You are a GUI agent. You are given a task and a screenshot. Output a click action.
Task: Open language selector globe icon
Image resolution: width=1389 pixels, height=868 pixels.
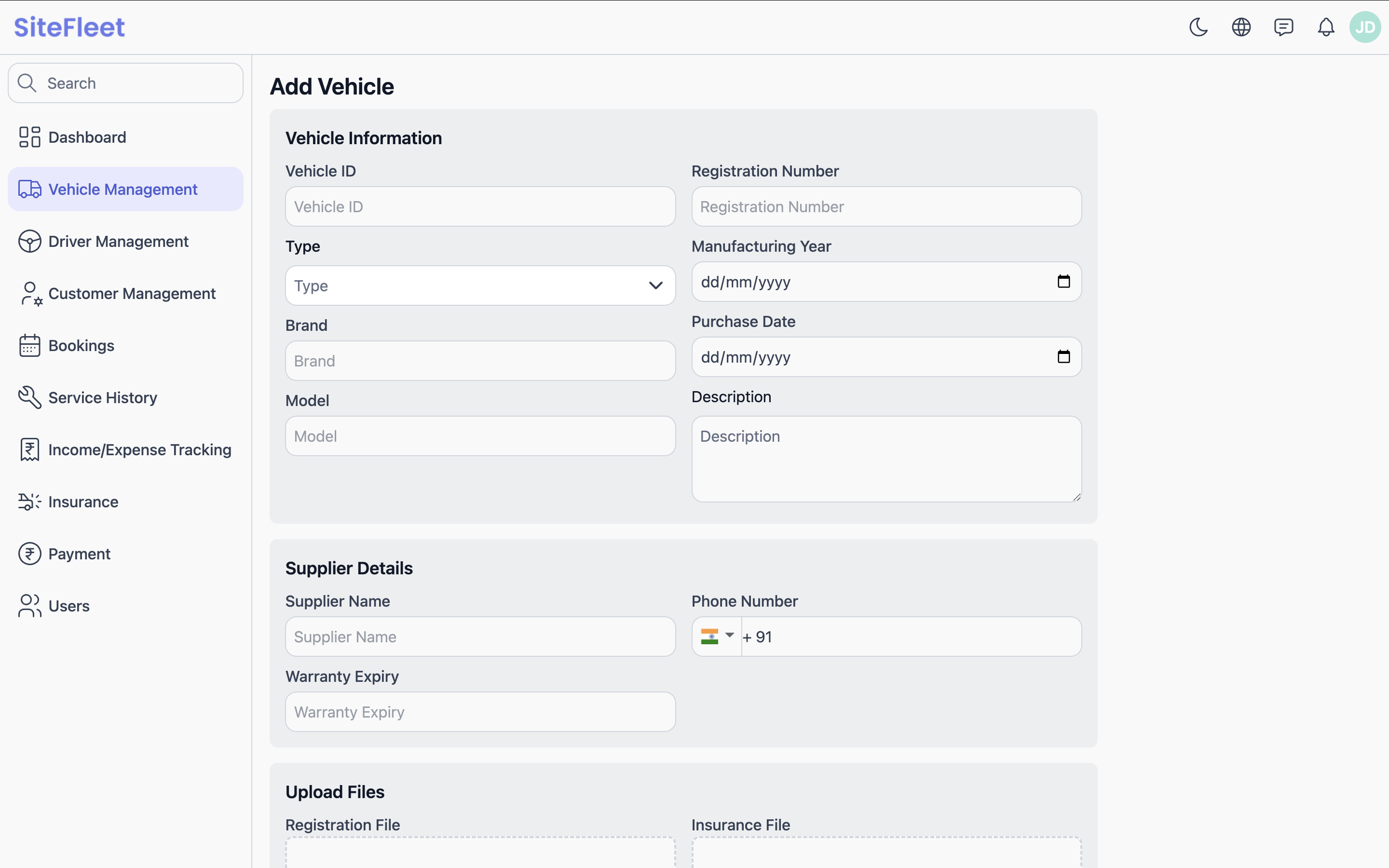[x=1241, y=27]
